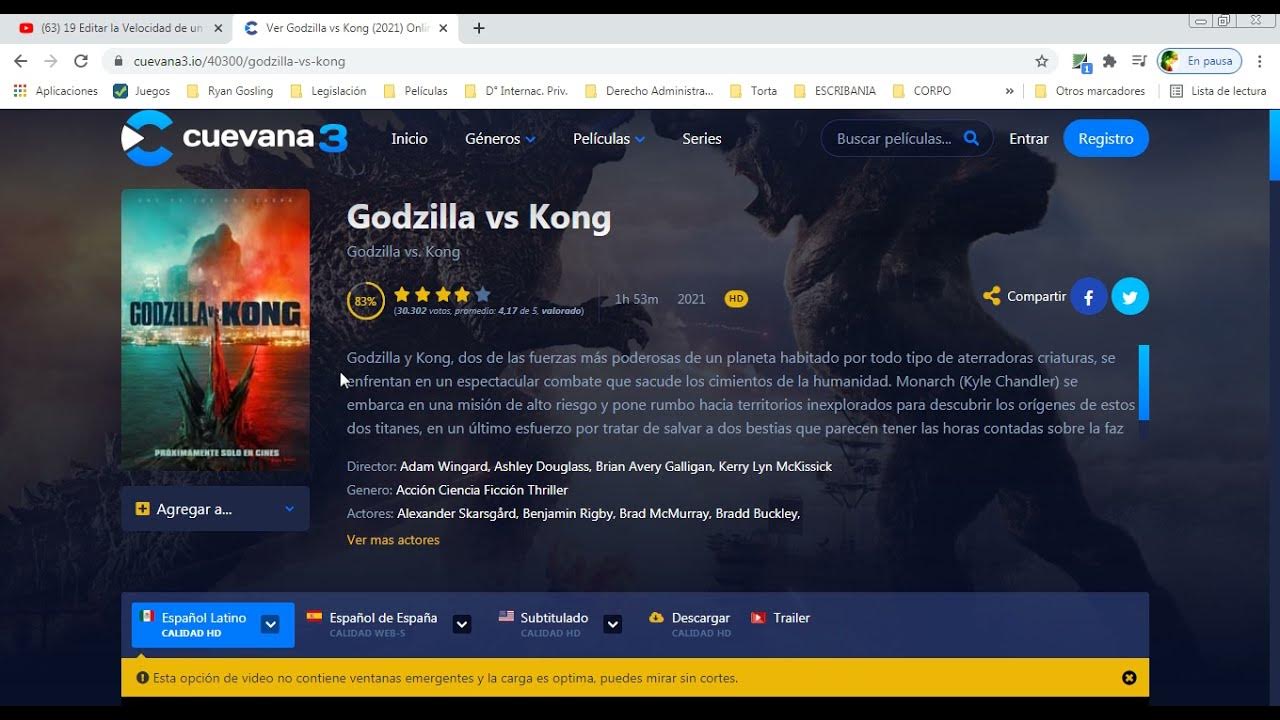
Task: Click the plus icon beside Agregar a
Action: [x=142, y=509]
